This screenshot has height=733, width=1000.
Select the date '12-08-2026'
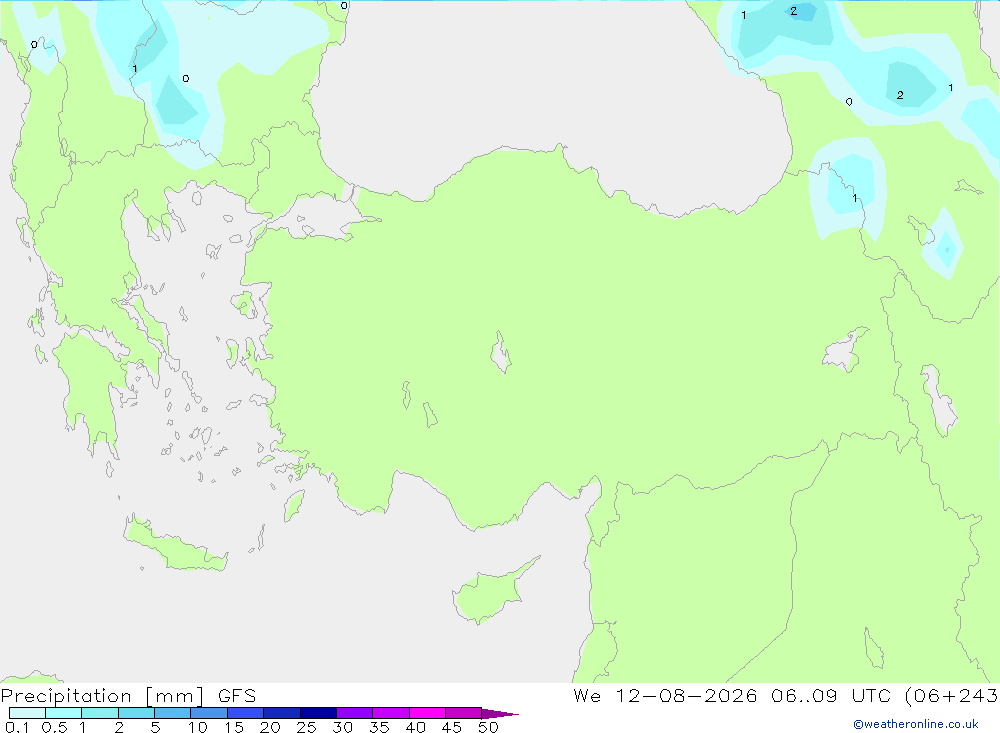tap(686, 695)
